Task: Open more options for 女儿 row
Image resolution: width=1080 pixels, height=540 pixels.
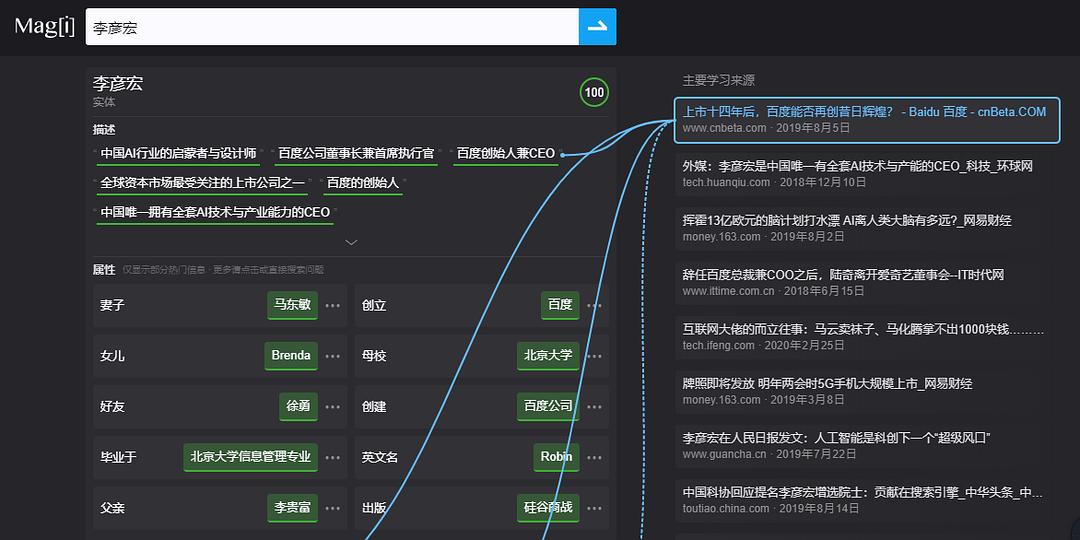Action: pyautogui.click(x=333, y=356)
